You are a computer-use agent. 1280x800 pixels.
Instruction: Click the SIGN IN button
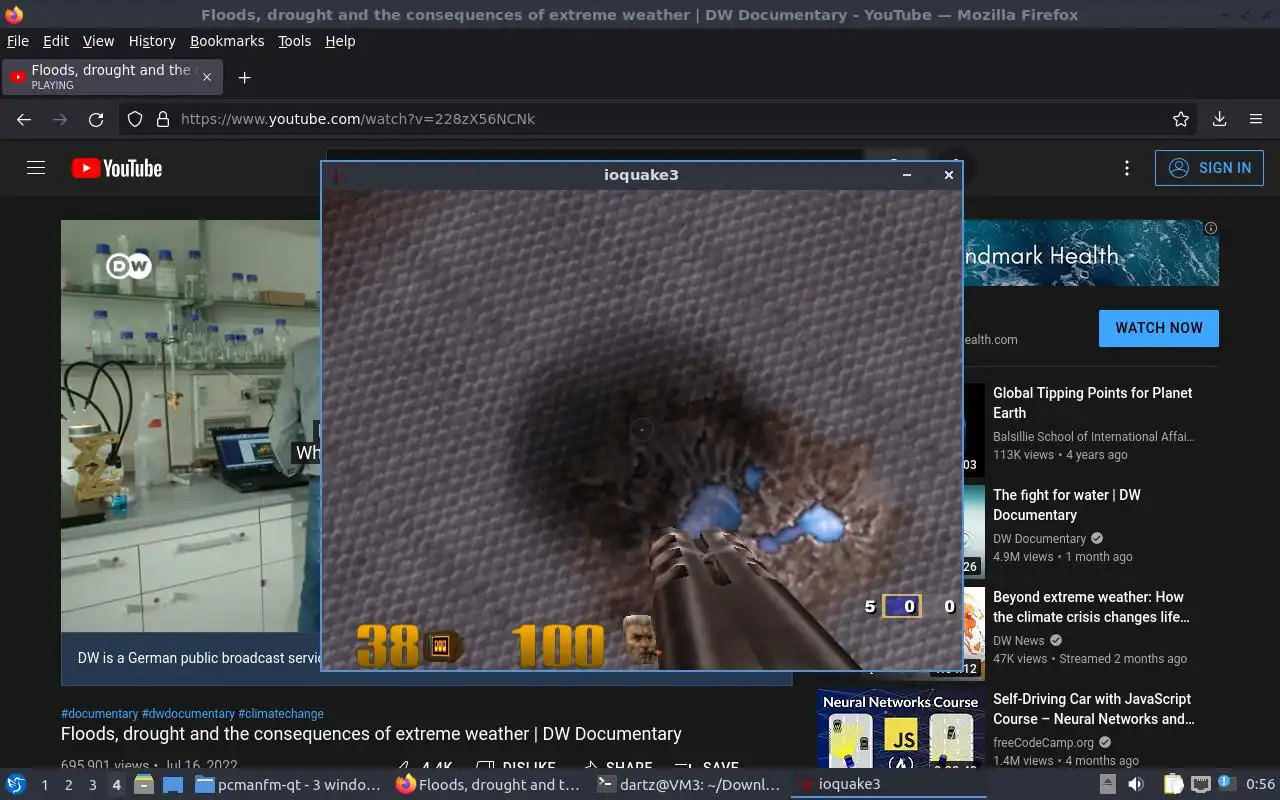pyautogui.click(x=1209, y=168)
